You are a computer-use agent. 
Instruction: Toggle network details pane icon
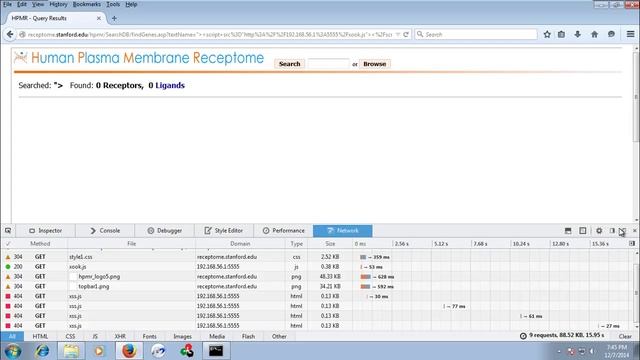(632, 244)
